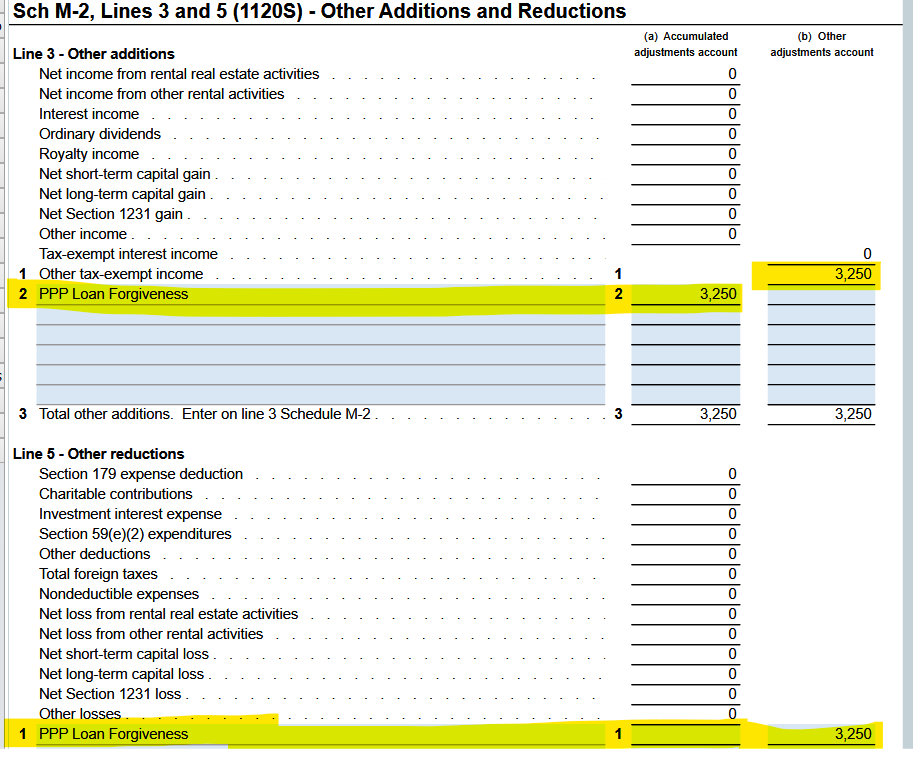Viewport: 913px width, 759px height.
Task: Click the "Line 5 - Other reductions" heading
Action: coord(98,454)
